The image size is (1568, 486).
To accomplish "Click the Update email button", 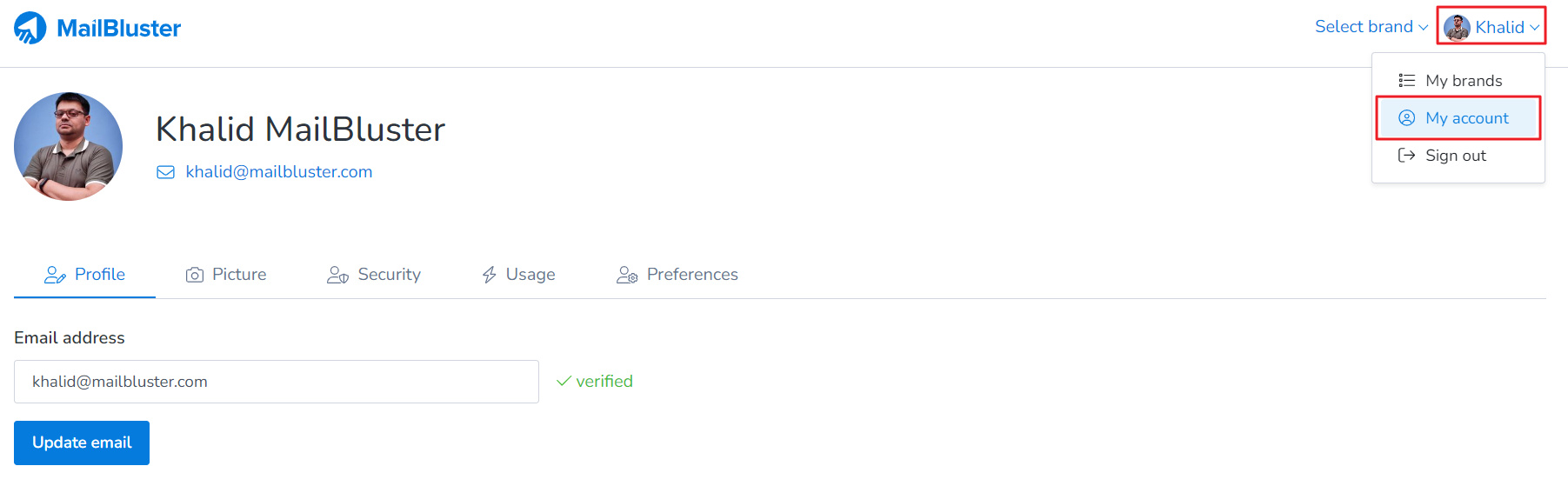I will point(82,443).
